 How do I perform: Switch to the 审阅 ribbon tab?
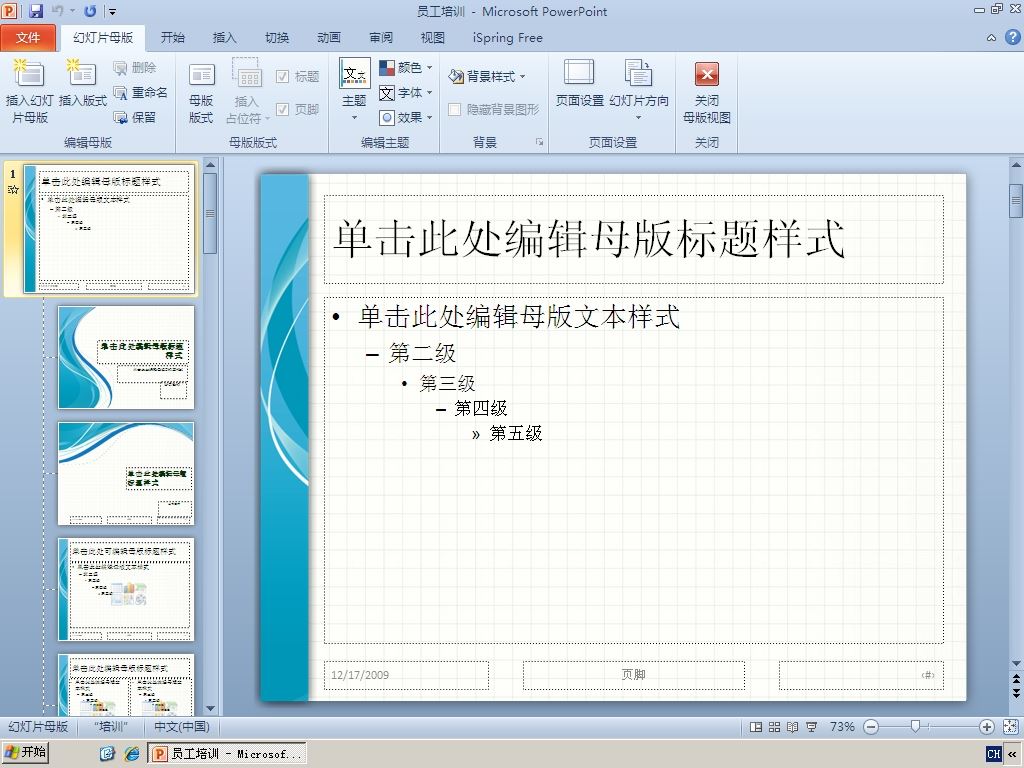coord(381,38)
